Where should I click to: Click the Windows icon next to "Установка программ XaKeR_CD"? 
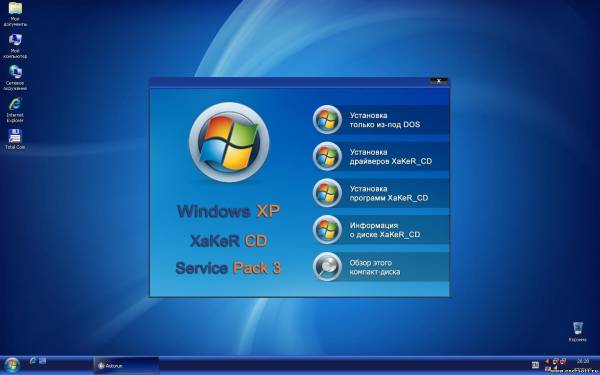[x=327, y=193]
